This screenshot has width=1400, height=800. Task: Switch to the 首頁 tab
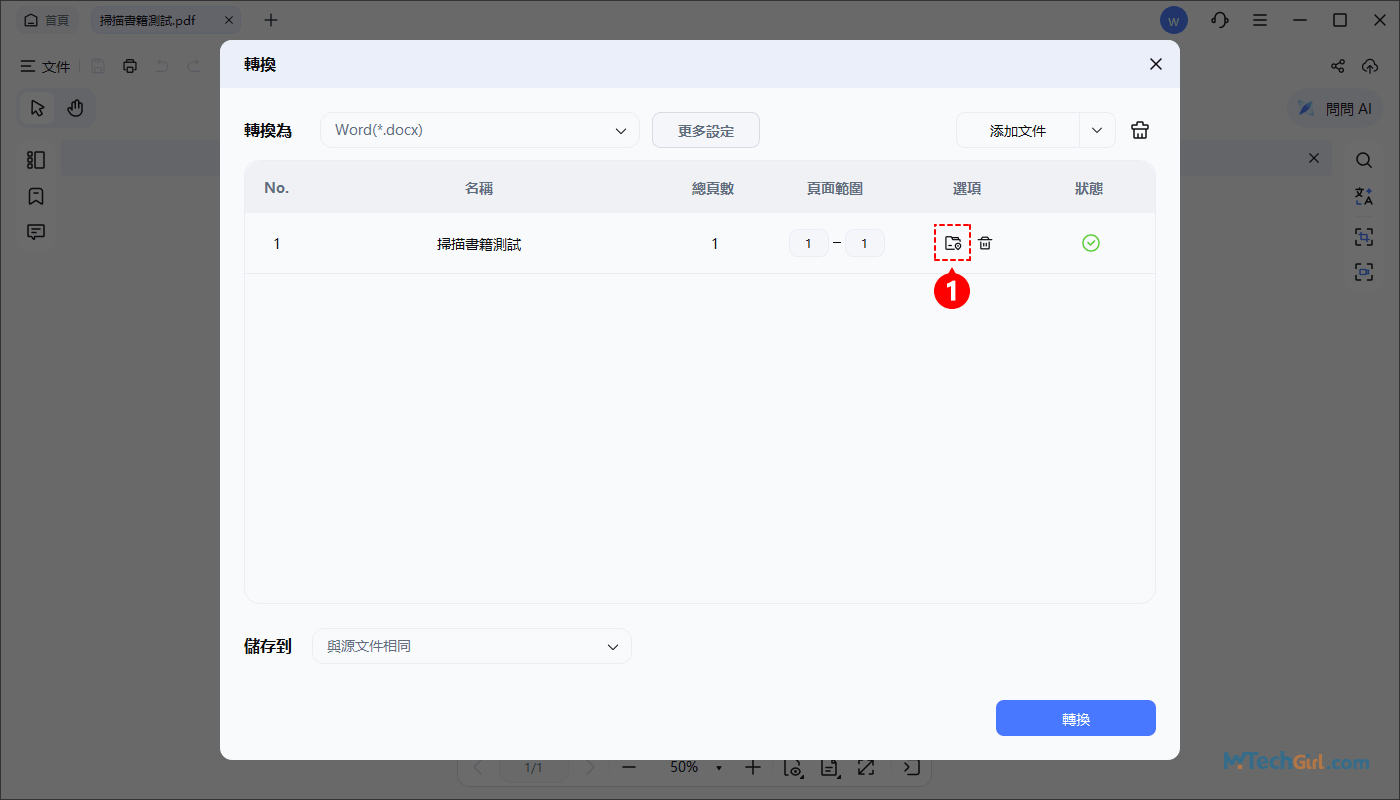click(x=46, y=20)
